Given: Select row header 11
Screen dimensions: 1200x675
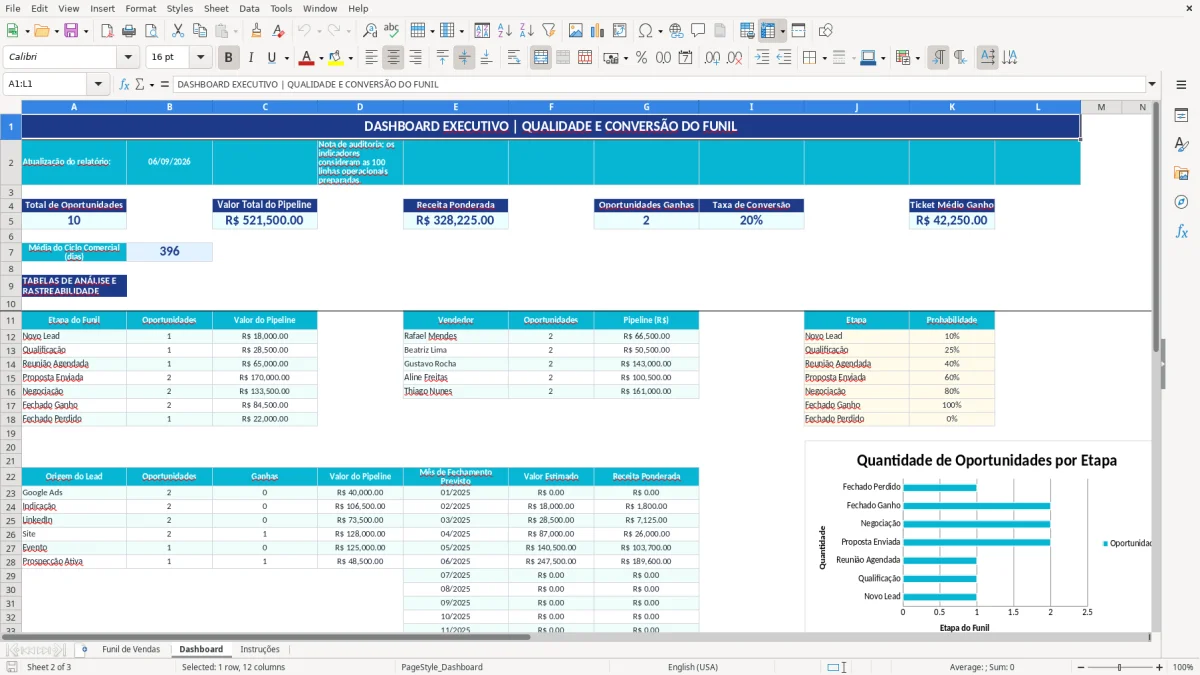Looking at the screenshot, I should pyautogui.click(x=11, y=320).
